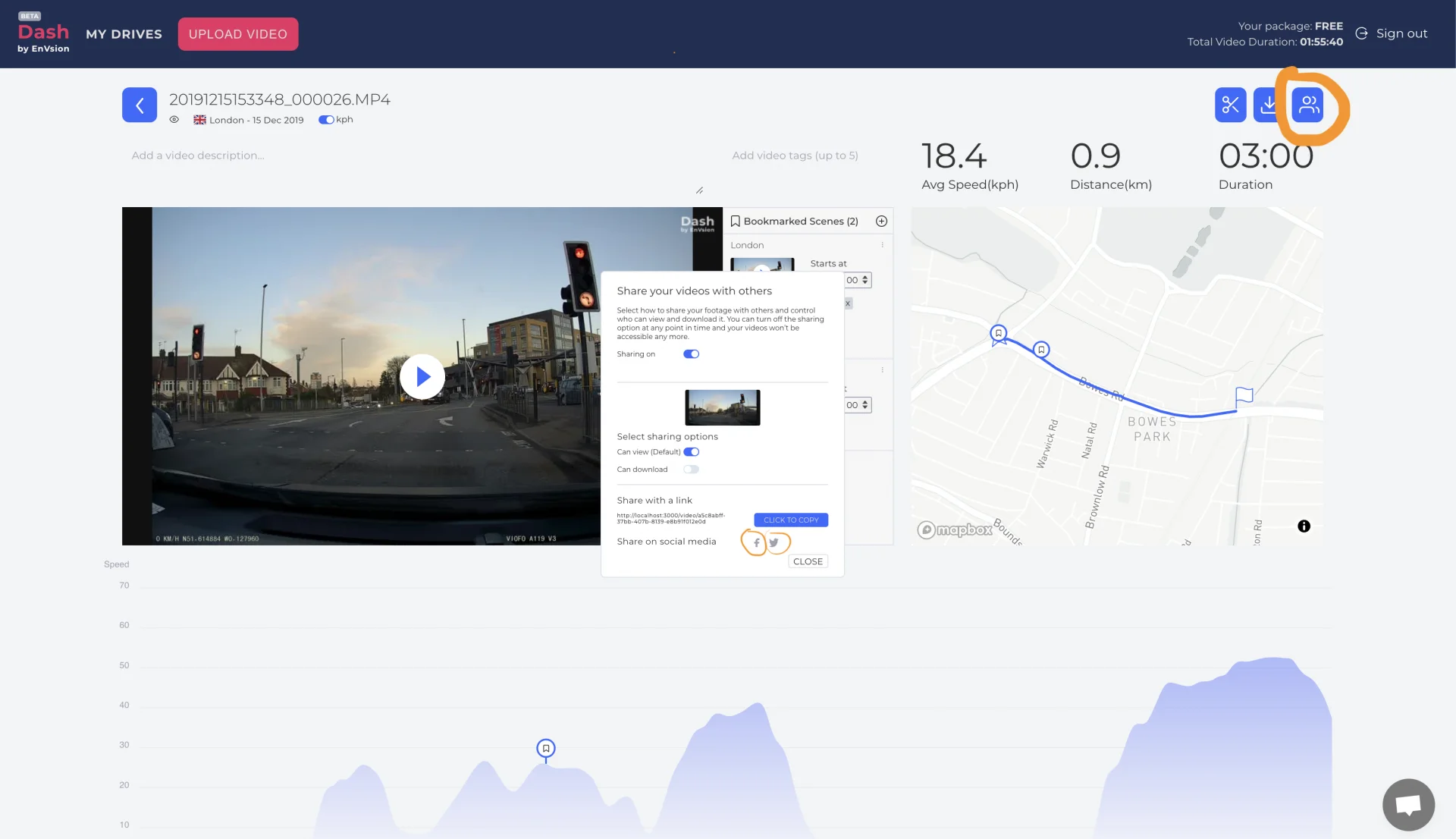Open the second bookmark's three-dot menu
Screen dimensions: 1456x839
click(883, 370)
